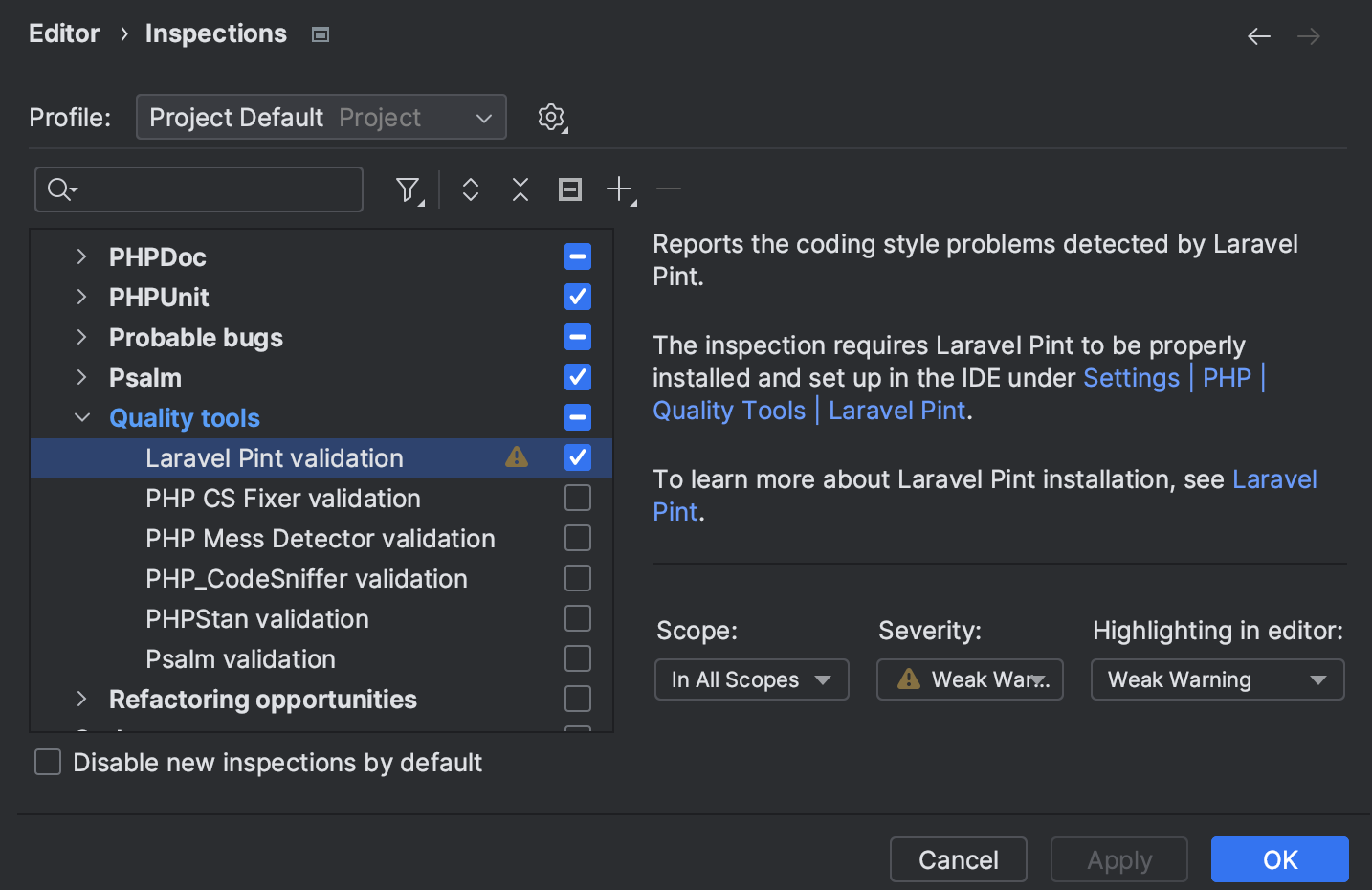Click the pin icon beside Inspections title
1372x890 pixels.
(x=321, y=34)
